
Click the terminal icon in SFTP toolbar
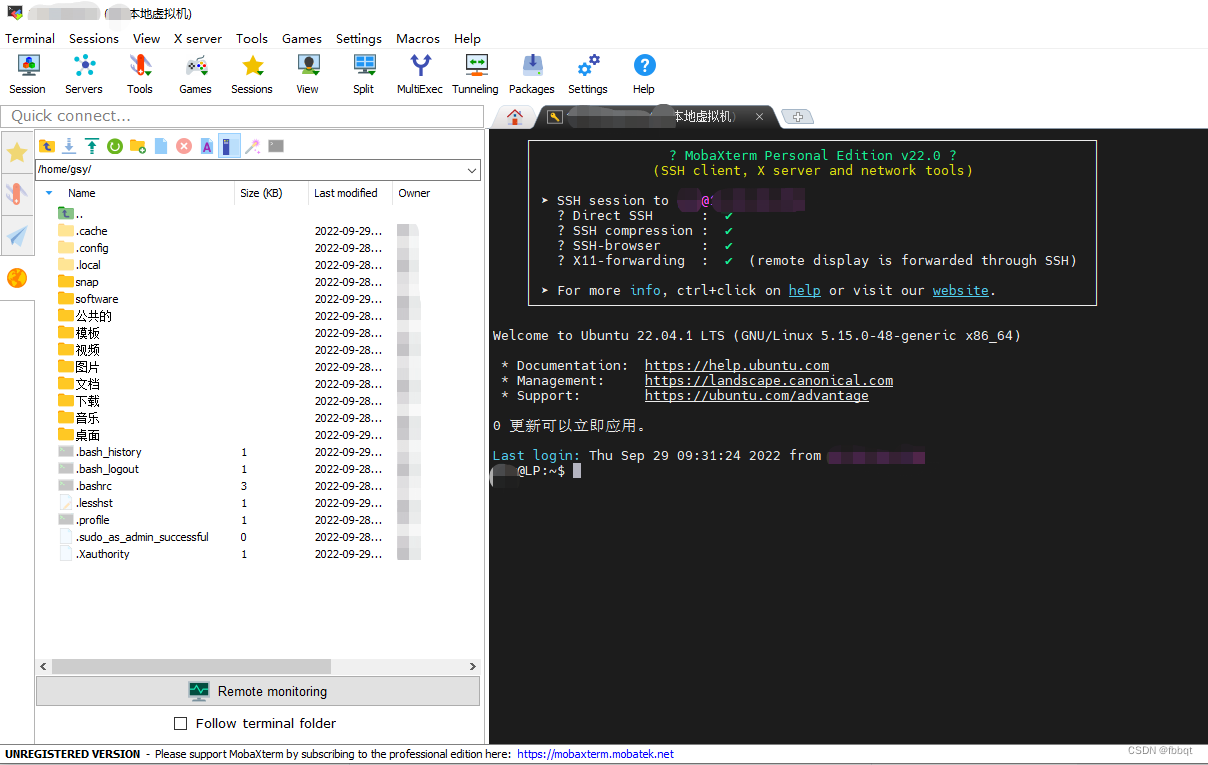coord(276,146)
